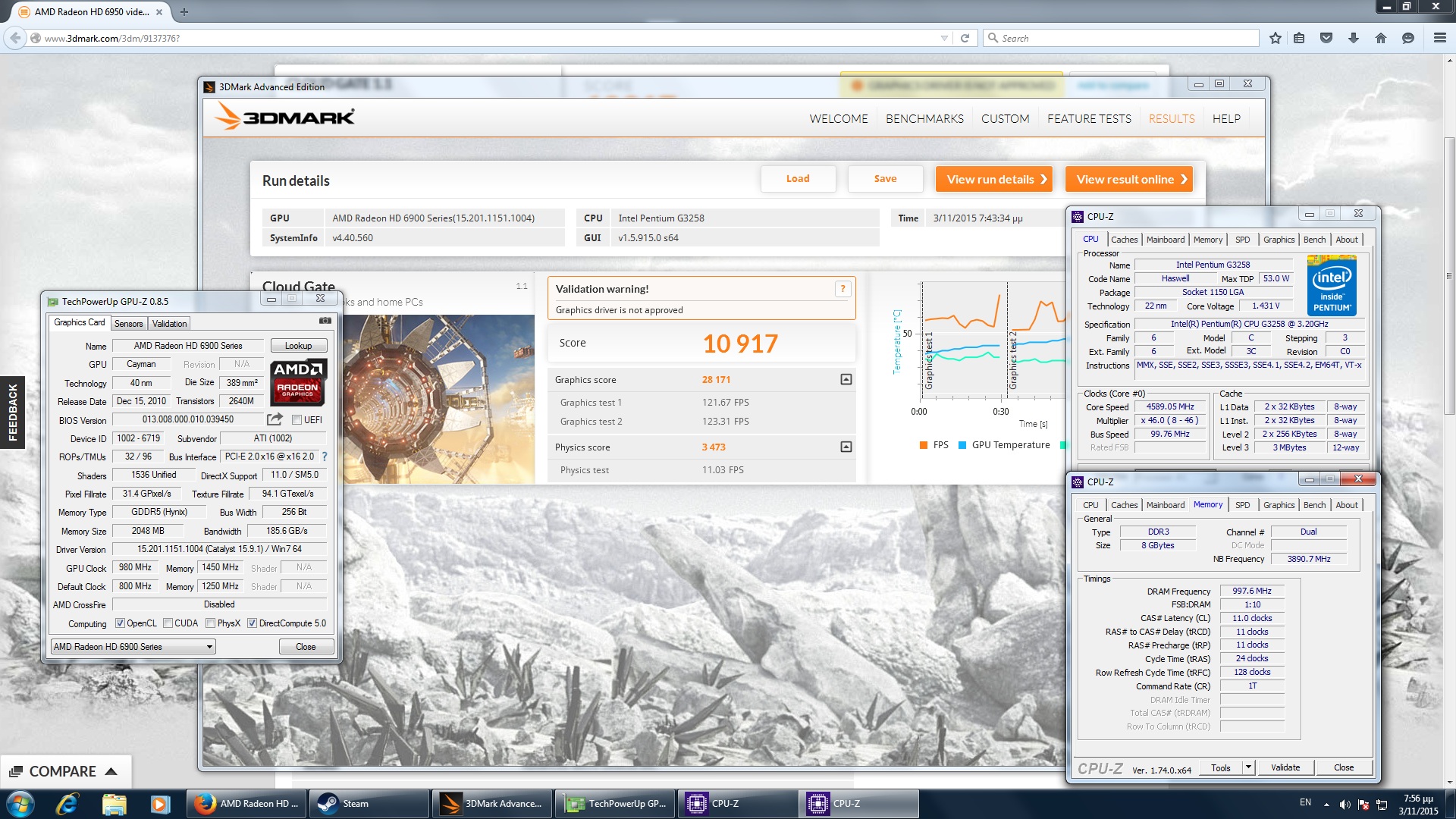Open a new browser tab with plus icon
This screenshot has height=819, width=1456.
pyautogui.click(x=184, y=11)
